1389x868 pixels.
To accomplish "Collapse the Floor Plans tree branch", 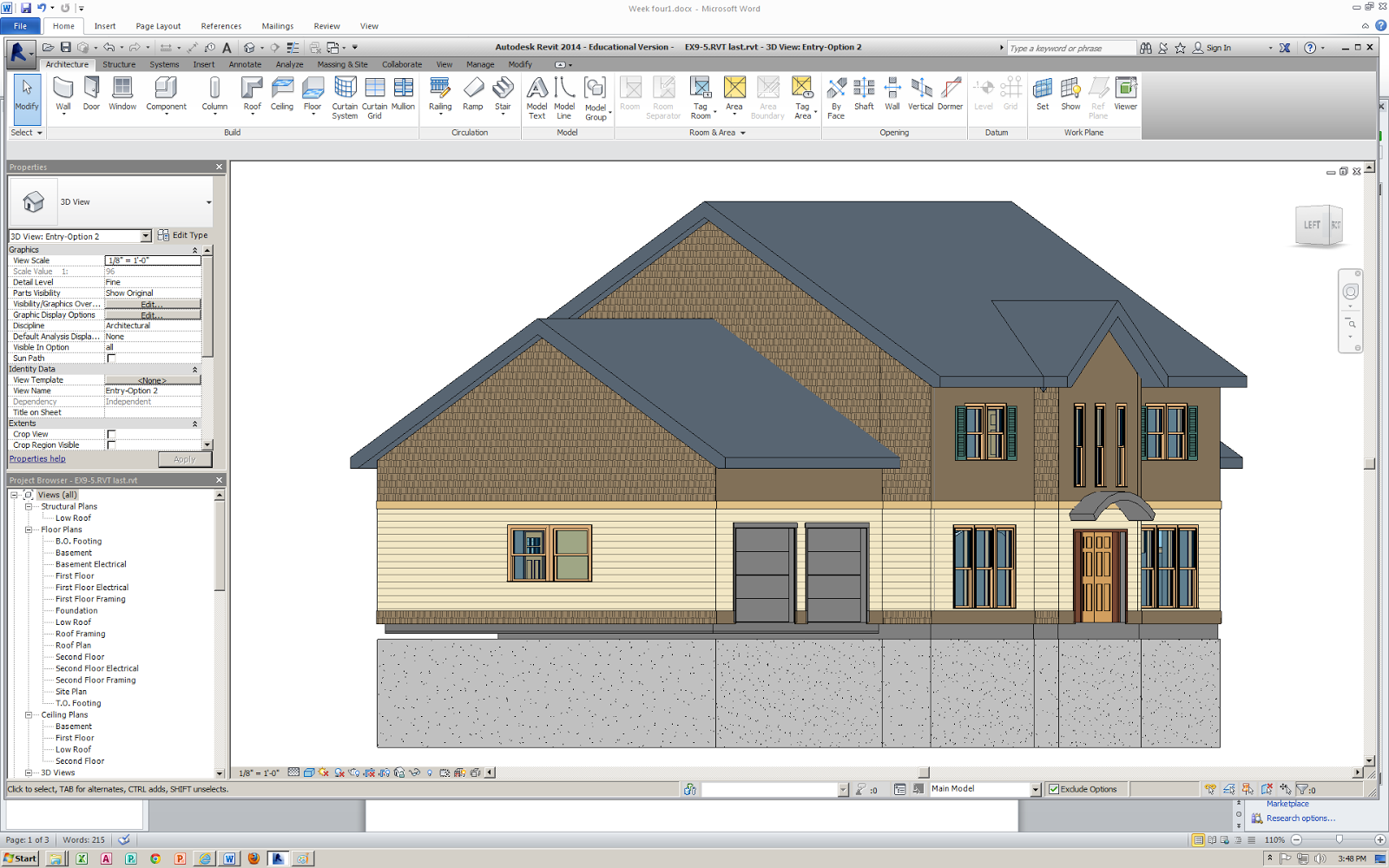I will click(29, 529).
